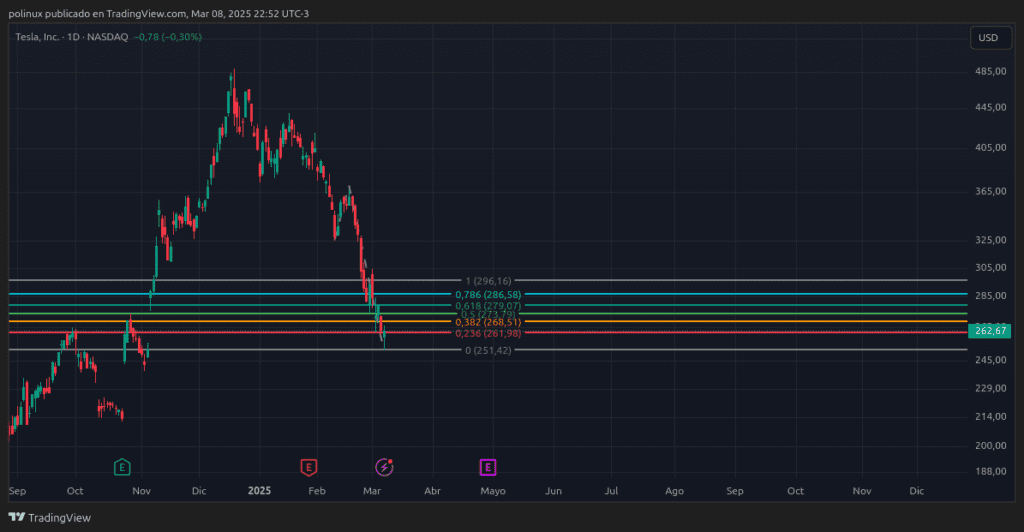Click the 485,00 price axis label
Screen dimensions: 1024x532
pyautogui.click(x=991, y=71)
